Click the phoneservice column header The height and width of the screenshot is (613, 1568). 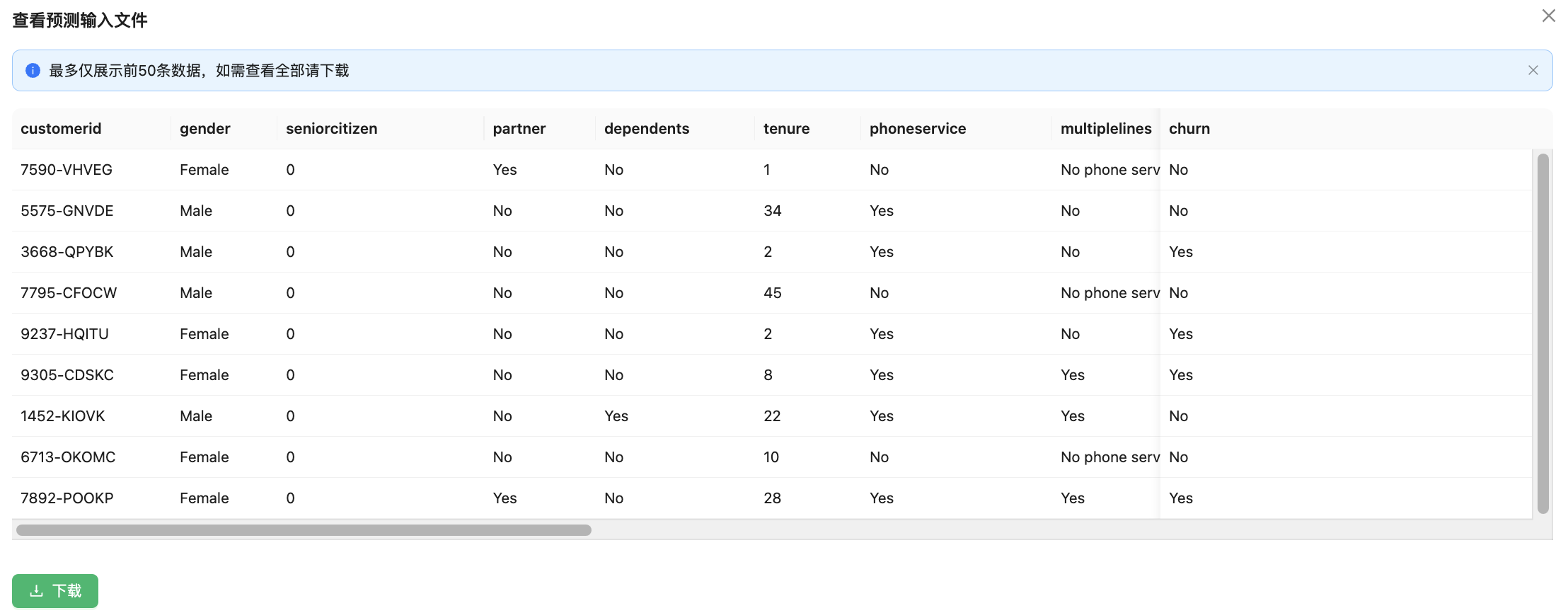coord(918,129)
